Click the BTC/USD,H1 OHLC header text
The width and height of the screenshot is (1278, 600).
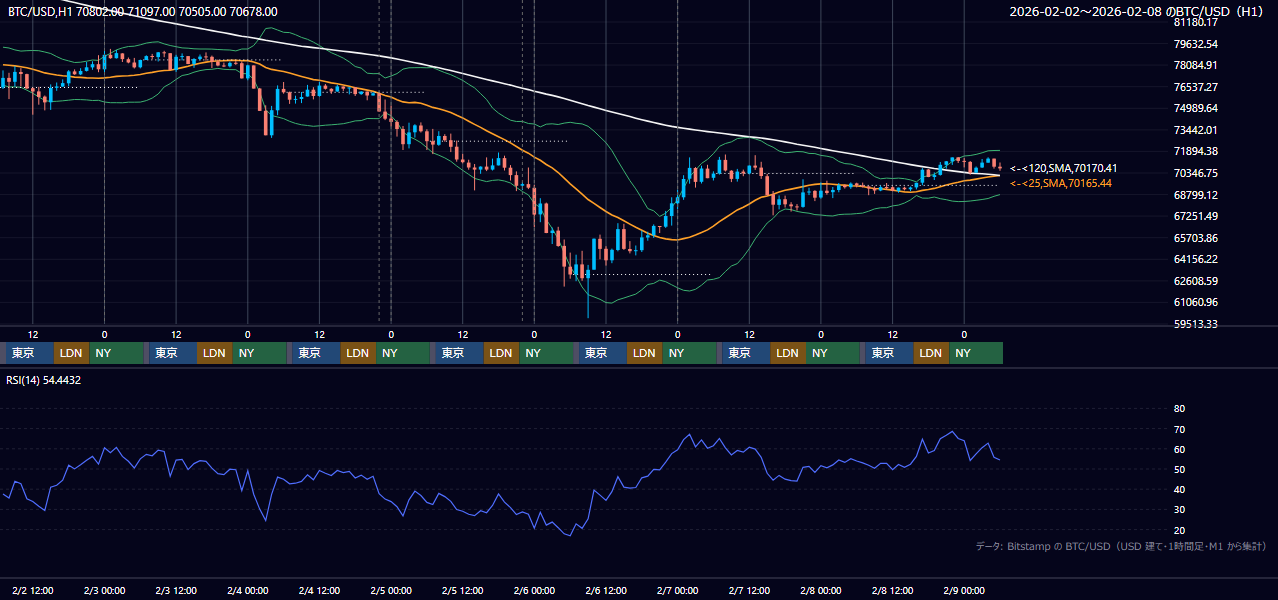click(x=143, y=12)
